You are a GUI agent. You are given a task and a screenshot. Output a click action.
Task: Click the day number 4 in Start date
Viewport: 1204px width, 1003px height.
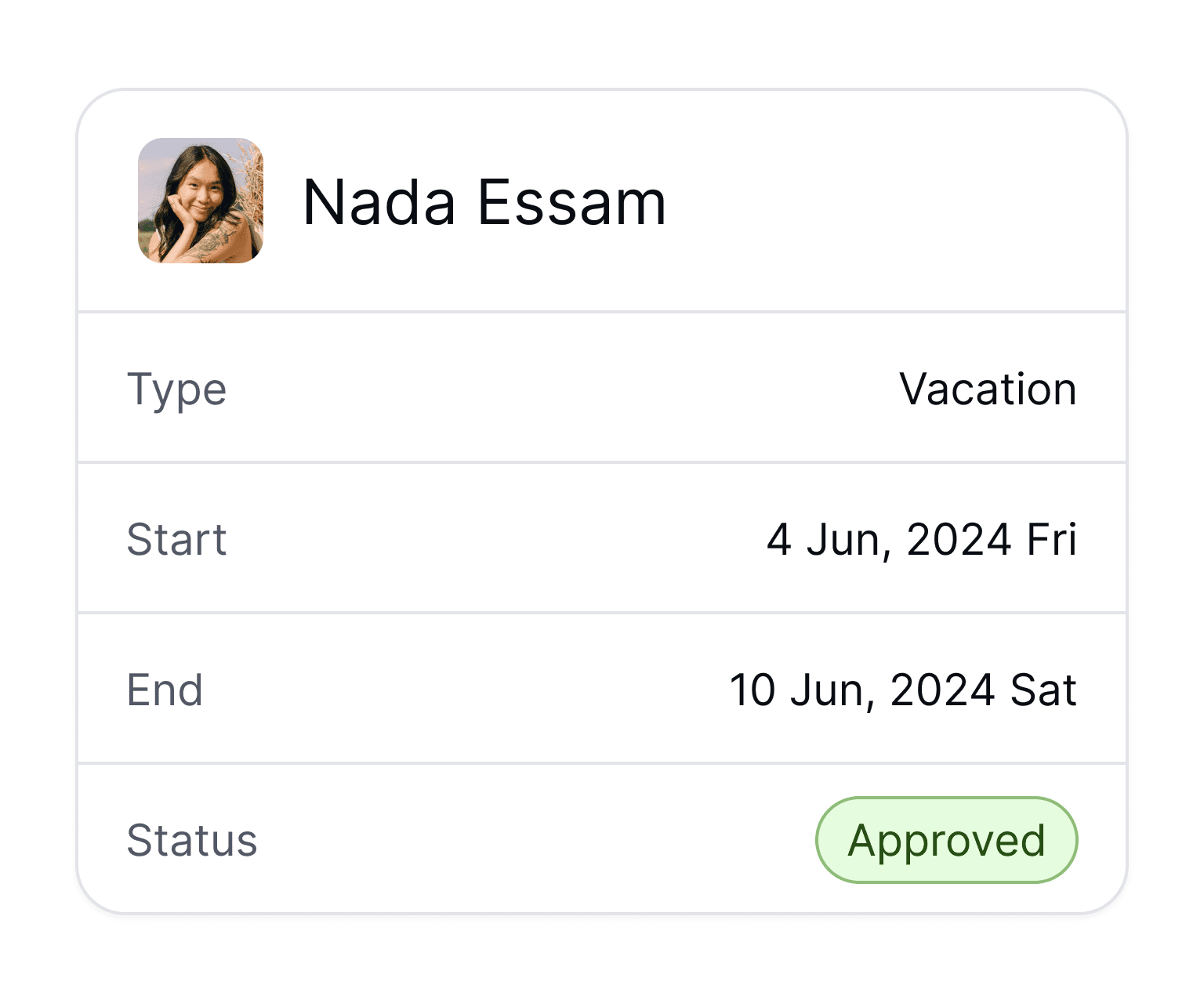[778, 540]
